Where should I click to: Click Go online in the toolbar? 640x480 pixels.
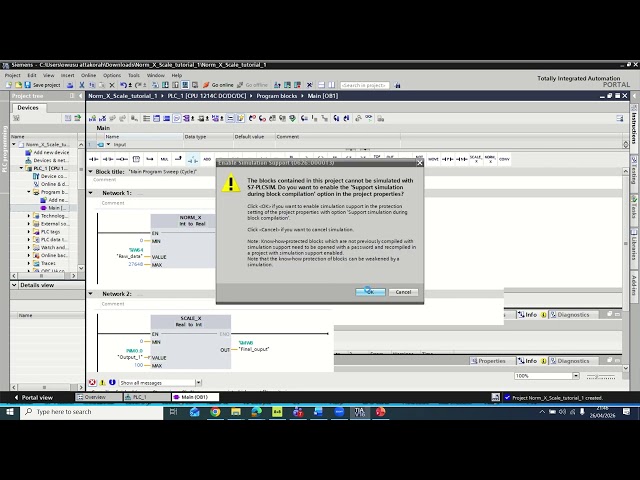tap(218, 85)
